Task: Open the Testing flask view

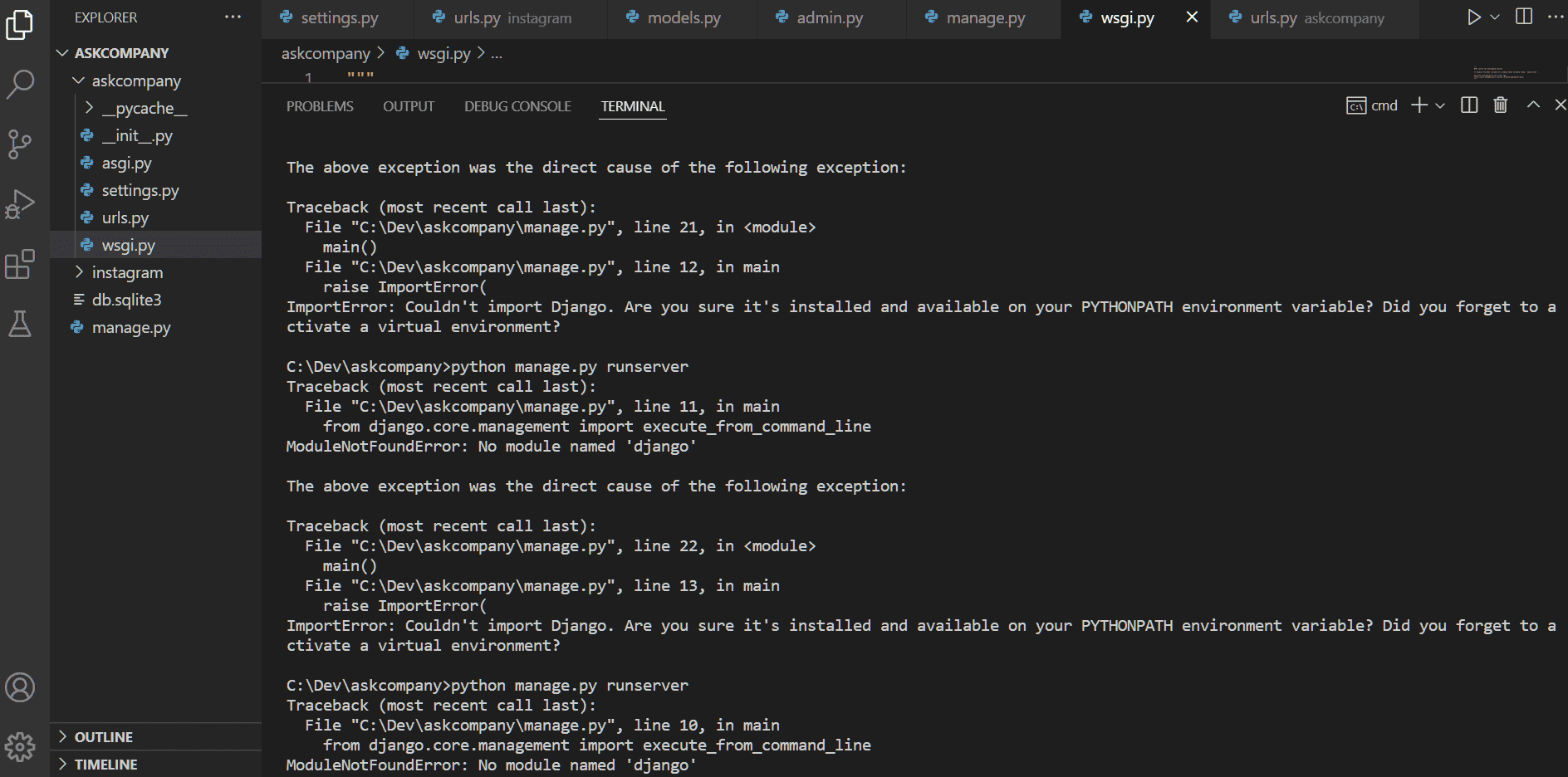Action: click(x=20, y=324)
